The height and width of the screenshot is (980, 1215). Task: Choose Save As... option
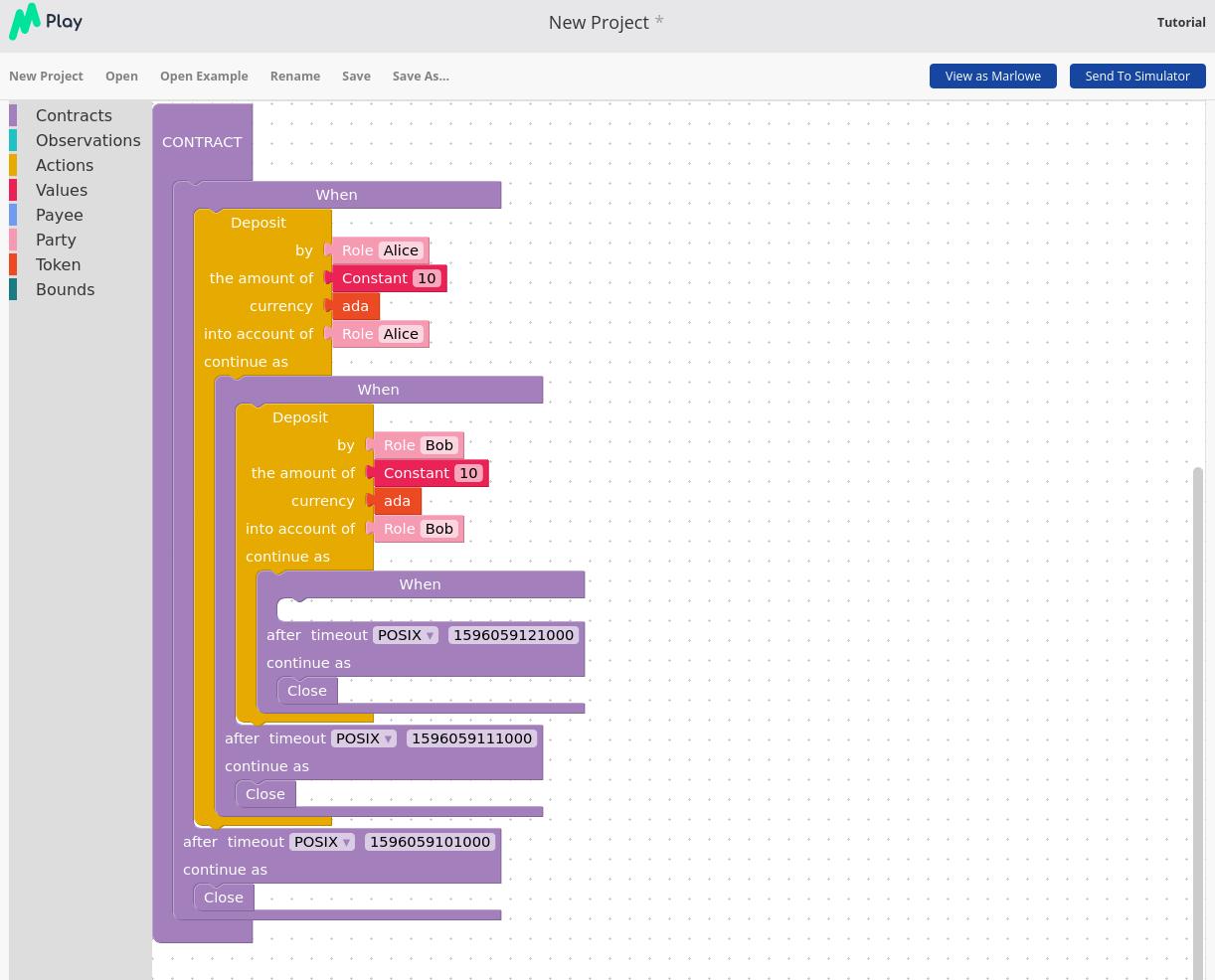421,76
